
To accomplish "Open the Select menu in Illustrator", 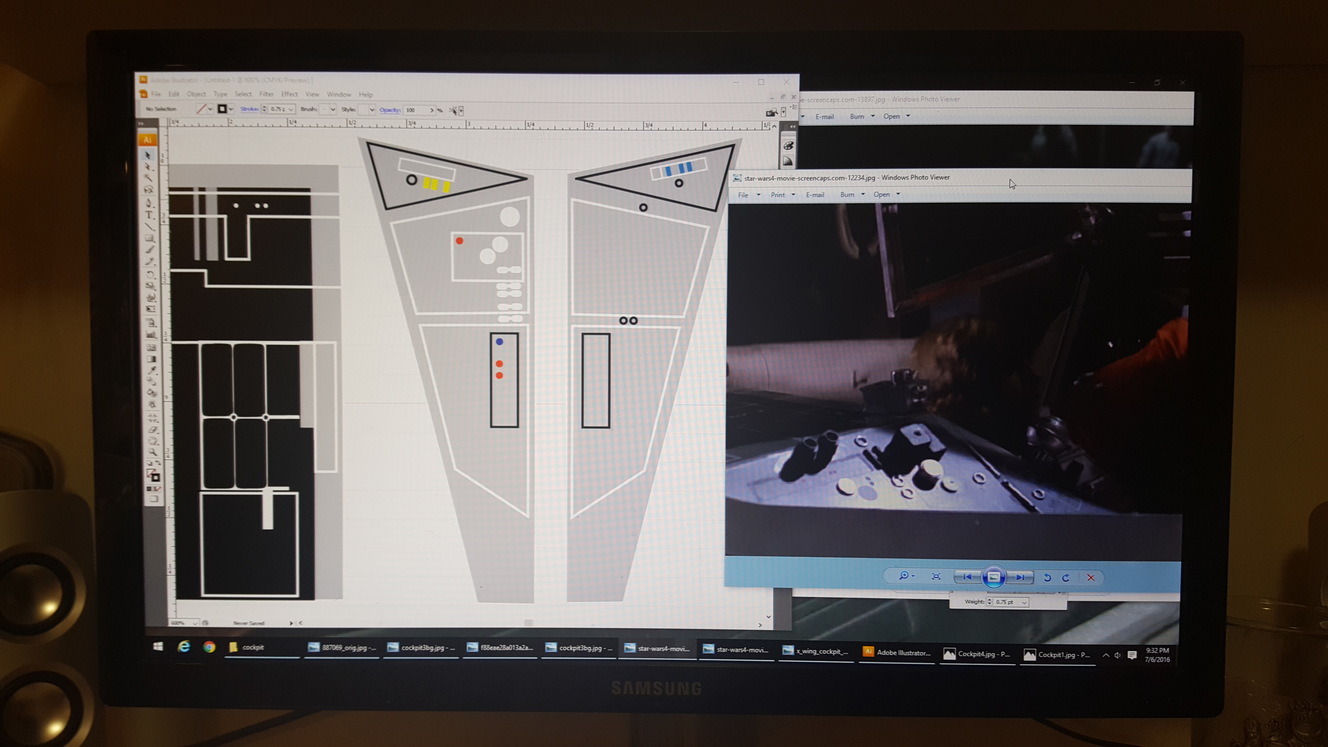I will tap(243, 94).
